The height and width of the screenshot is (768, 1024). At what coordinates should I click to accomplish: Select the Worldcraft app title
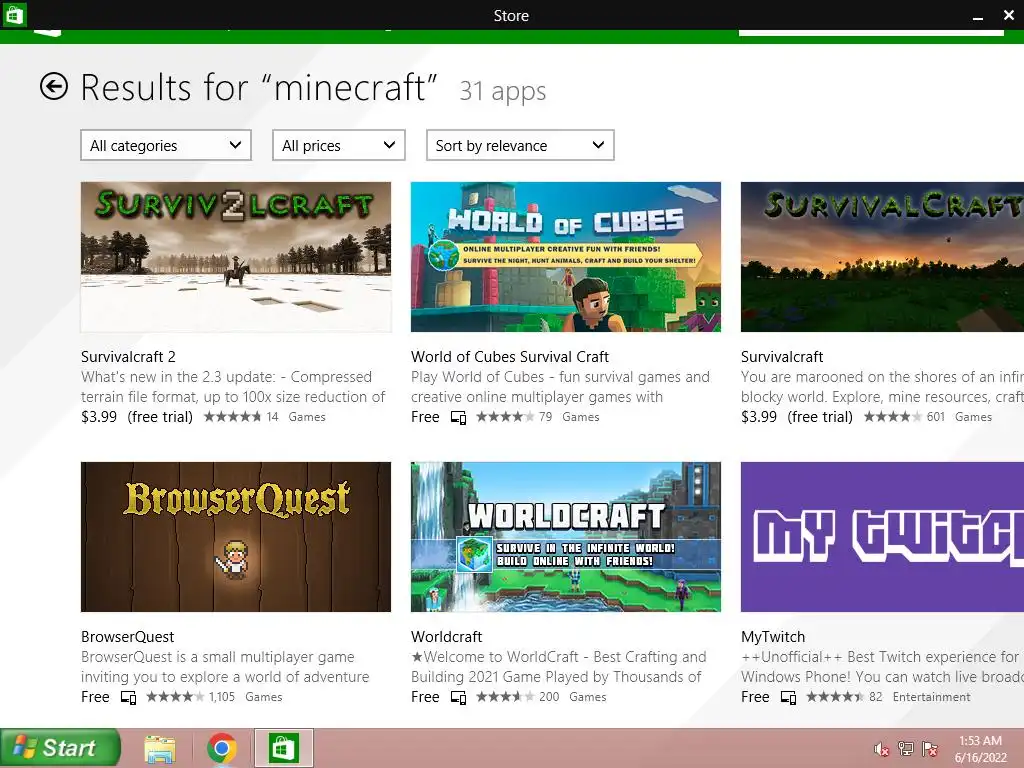tap(446, 637)
